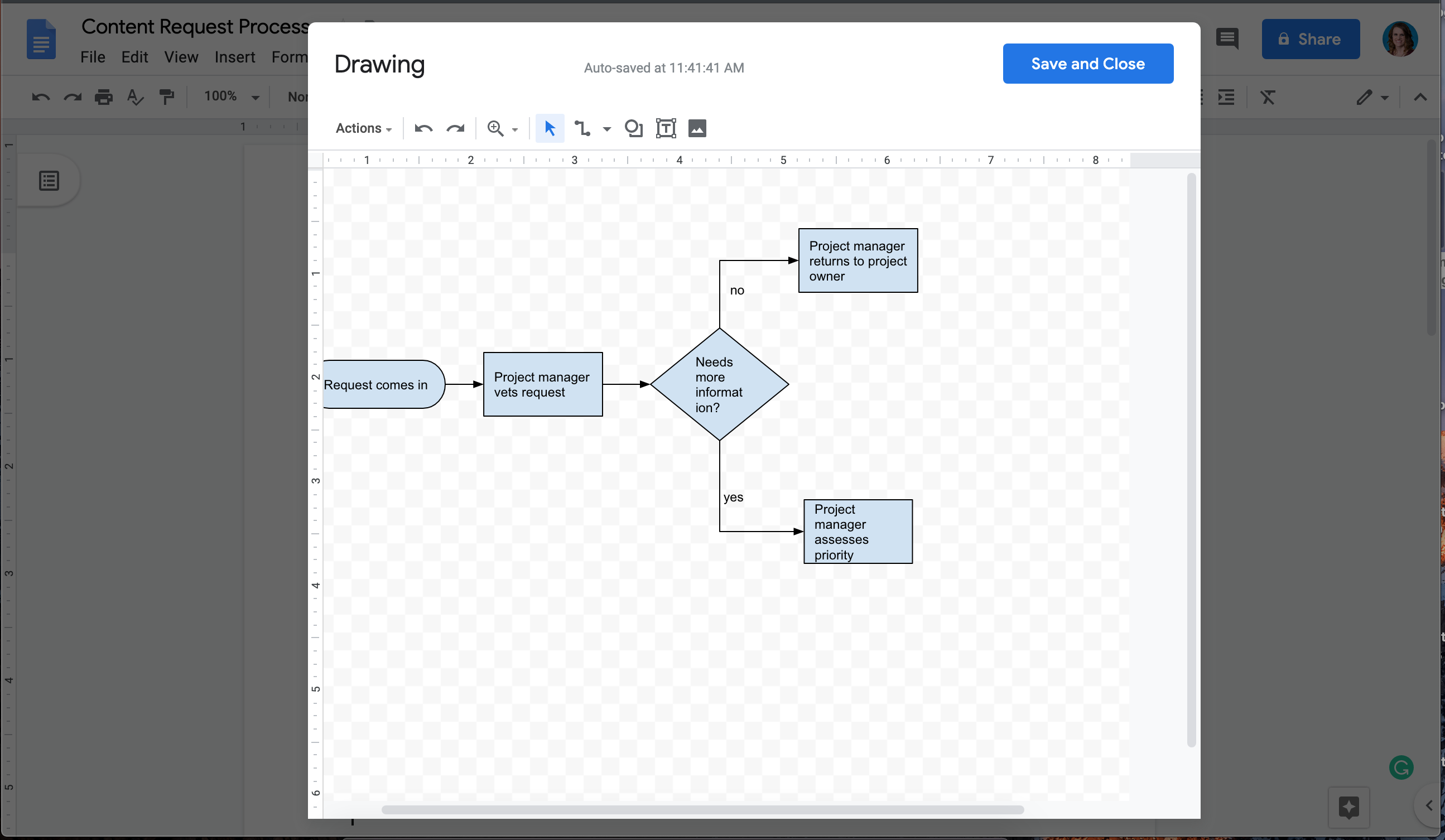Screen dimensions: 1445x840
Task: Toggle the editing toolbar visibility
Action: (1421, 97)
